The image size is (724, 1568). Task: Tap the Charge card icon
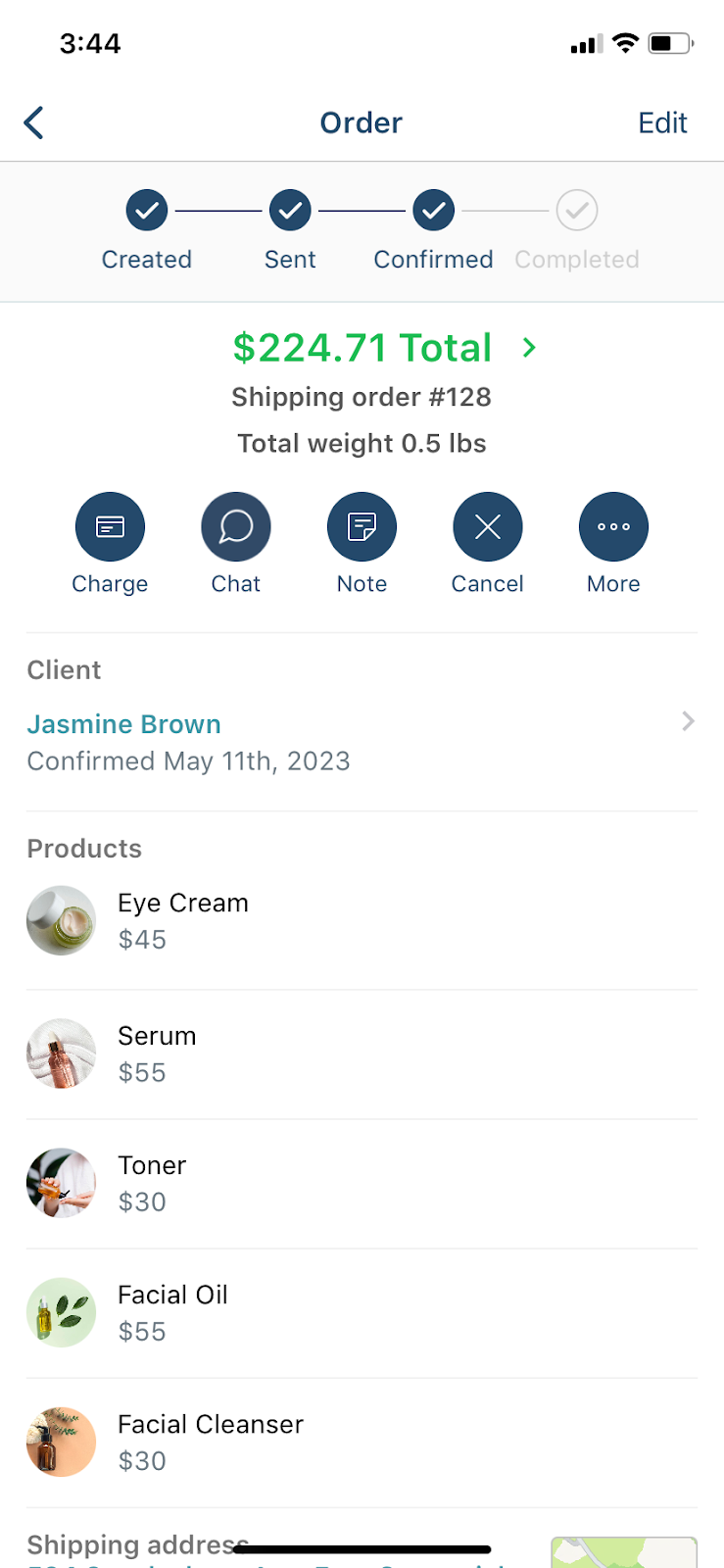click(110, 527)
